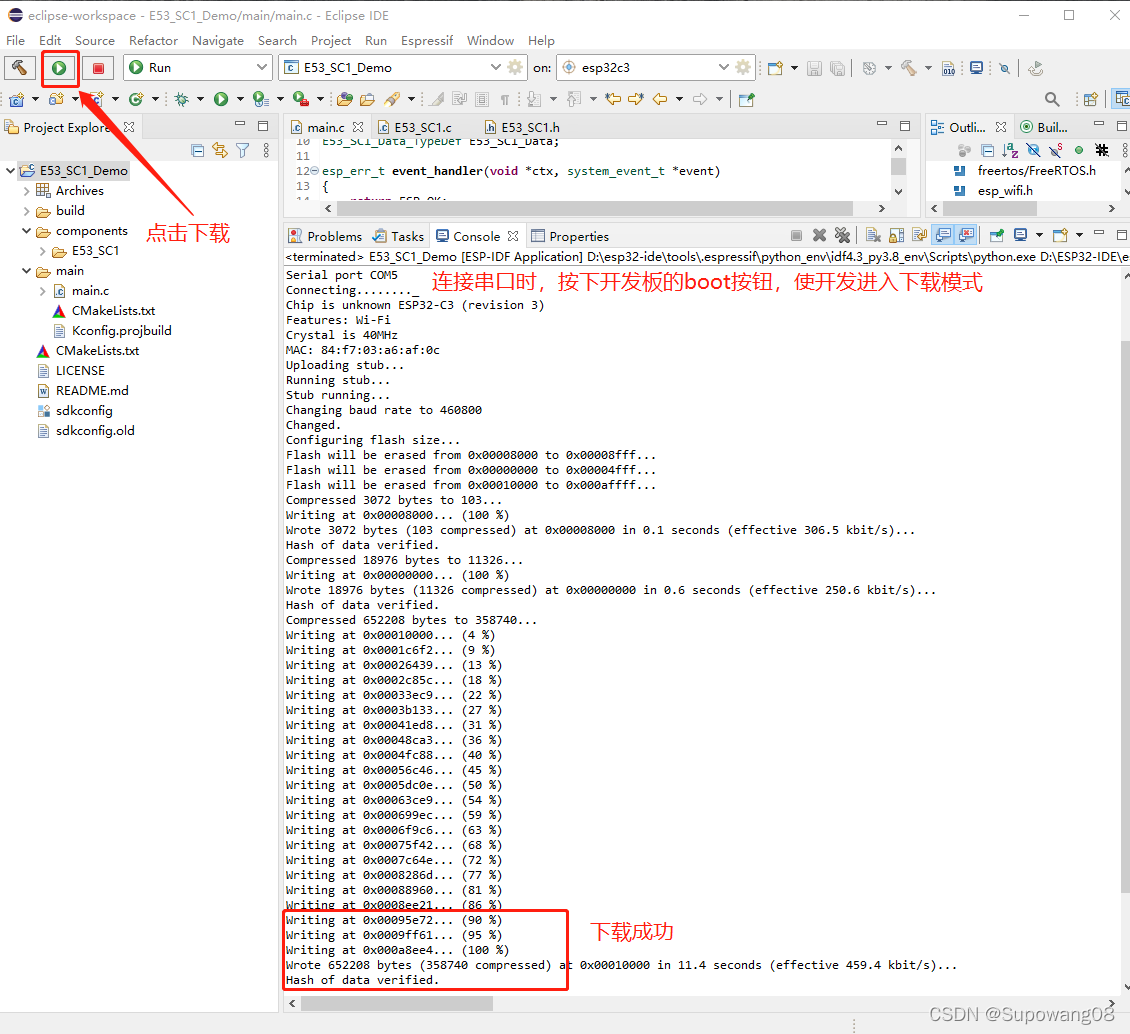Open the Refactor menu
Screen dimensions: 1130x1034
pyautogui.click(x=153, y=40)
